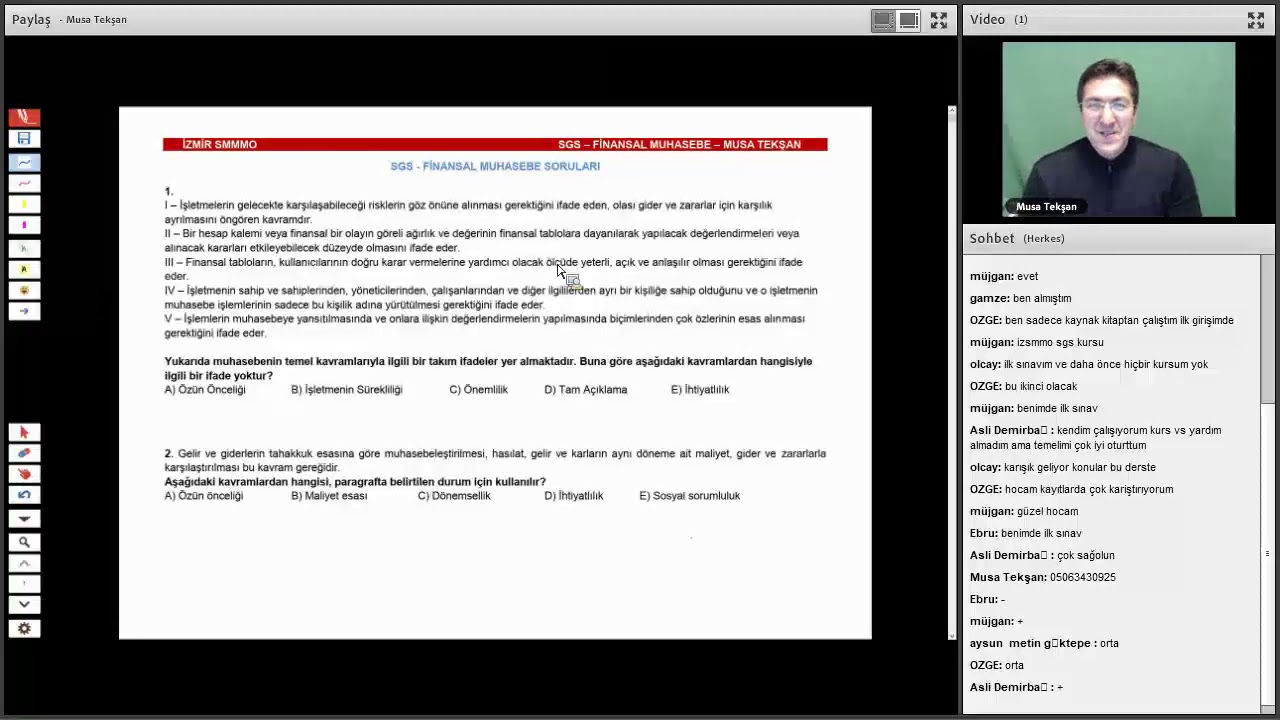1280x720 pixels.
Task: Select the blue freehand pen tool
Action: pos(24,162)
